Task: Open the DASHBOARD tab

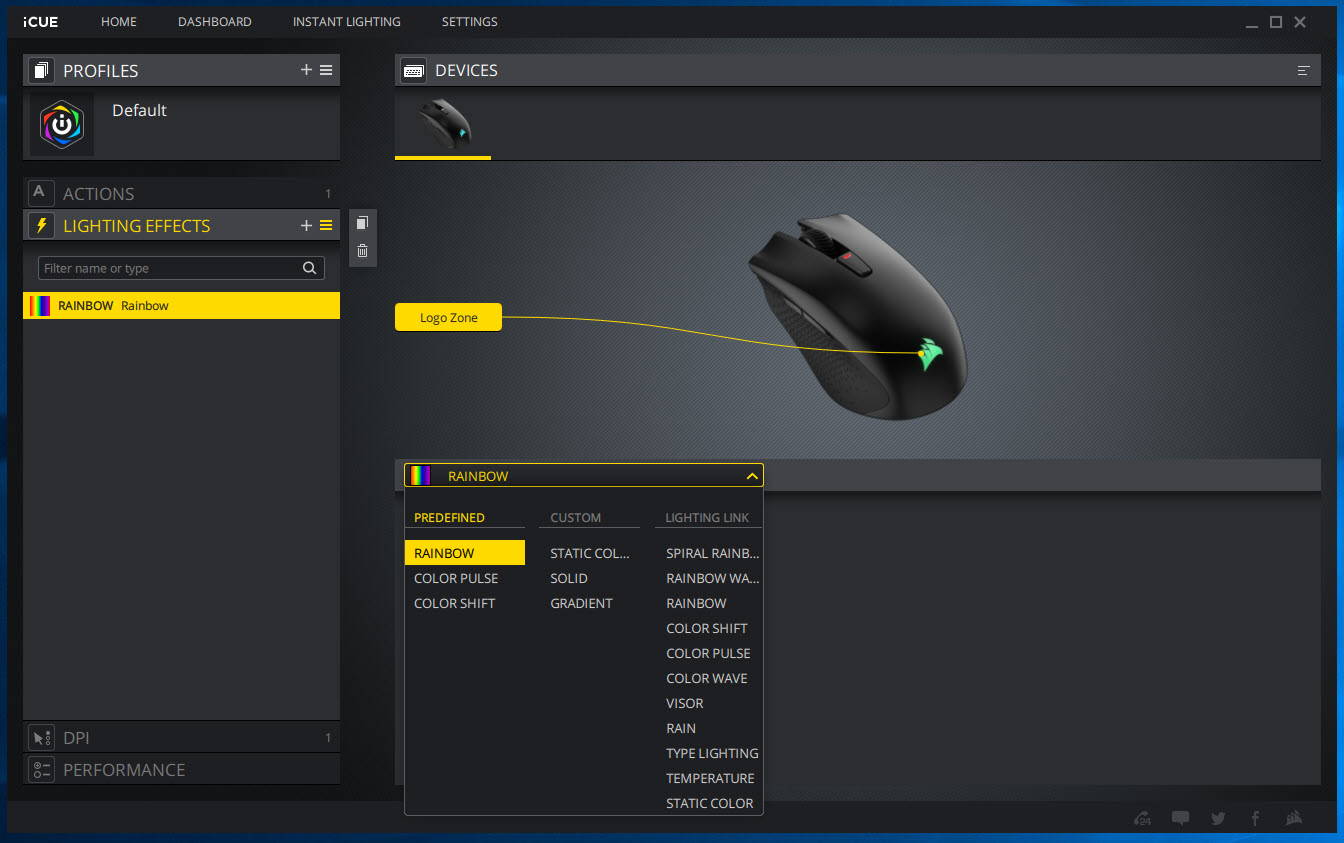Action: 215,21
